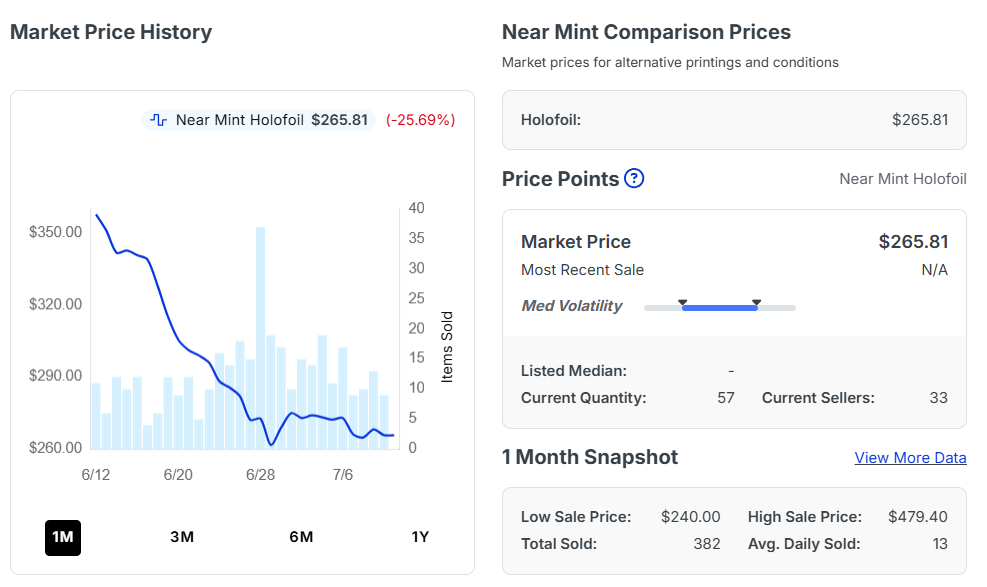Switch chart to 6M range
Image resolution: width=987 pixels, height=587 pixels.
click(x=301, y=537)
